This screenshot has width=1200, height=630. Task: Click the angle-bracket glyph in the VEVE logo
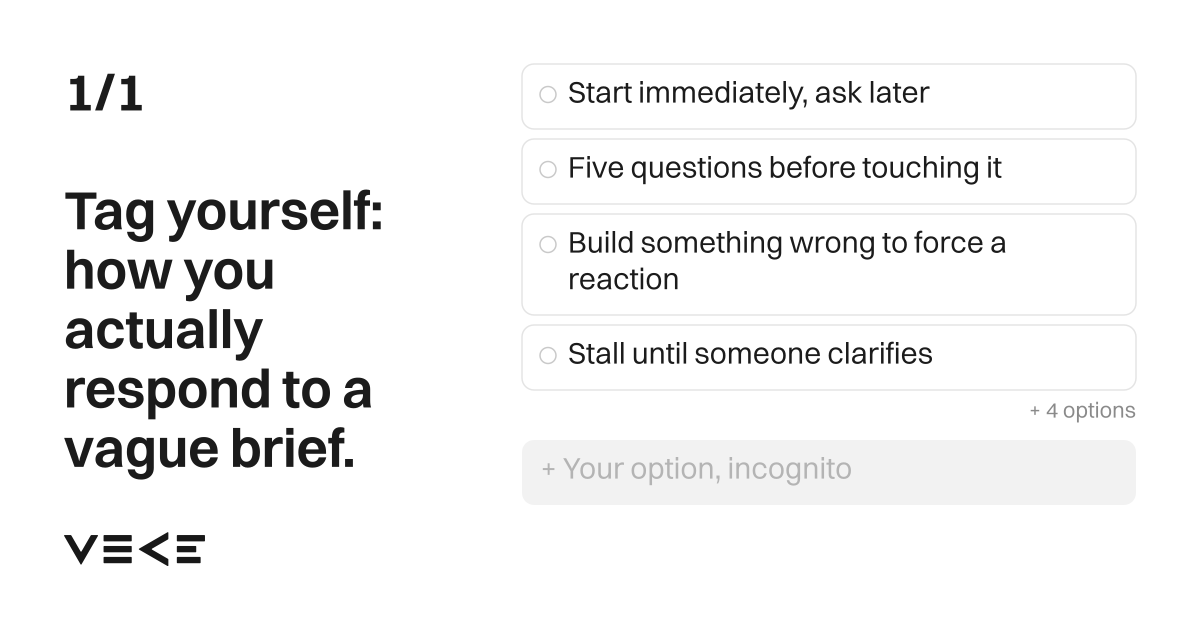[x=154, y=549]
